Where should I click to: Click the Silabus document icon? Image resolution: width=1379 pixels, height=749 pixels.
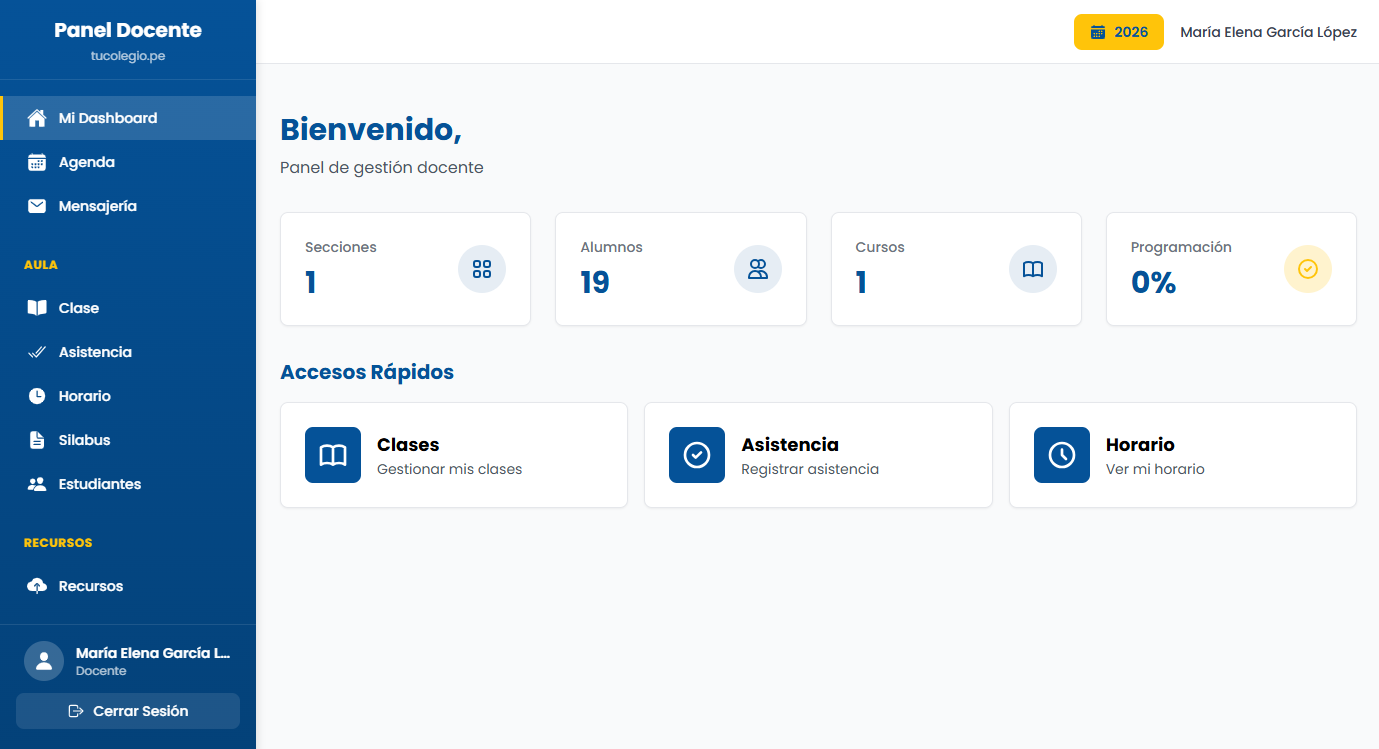pos(38,439)
